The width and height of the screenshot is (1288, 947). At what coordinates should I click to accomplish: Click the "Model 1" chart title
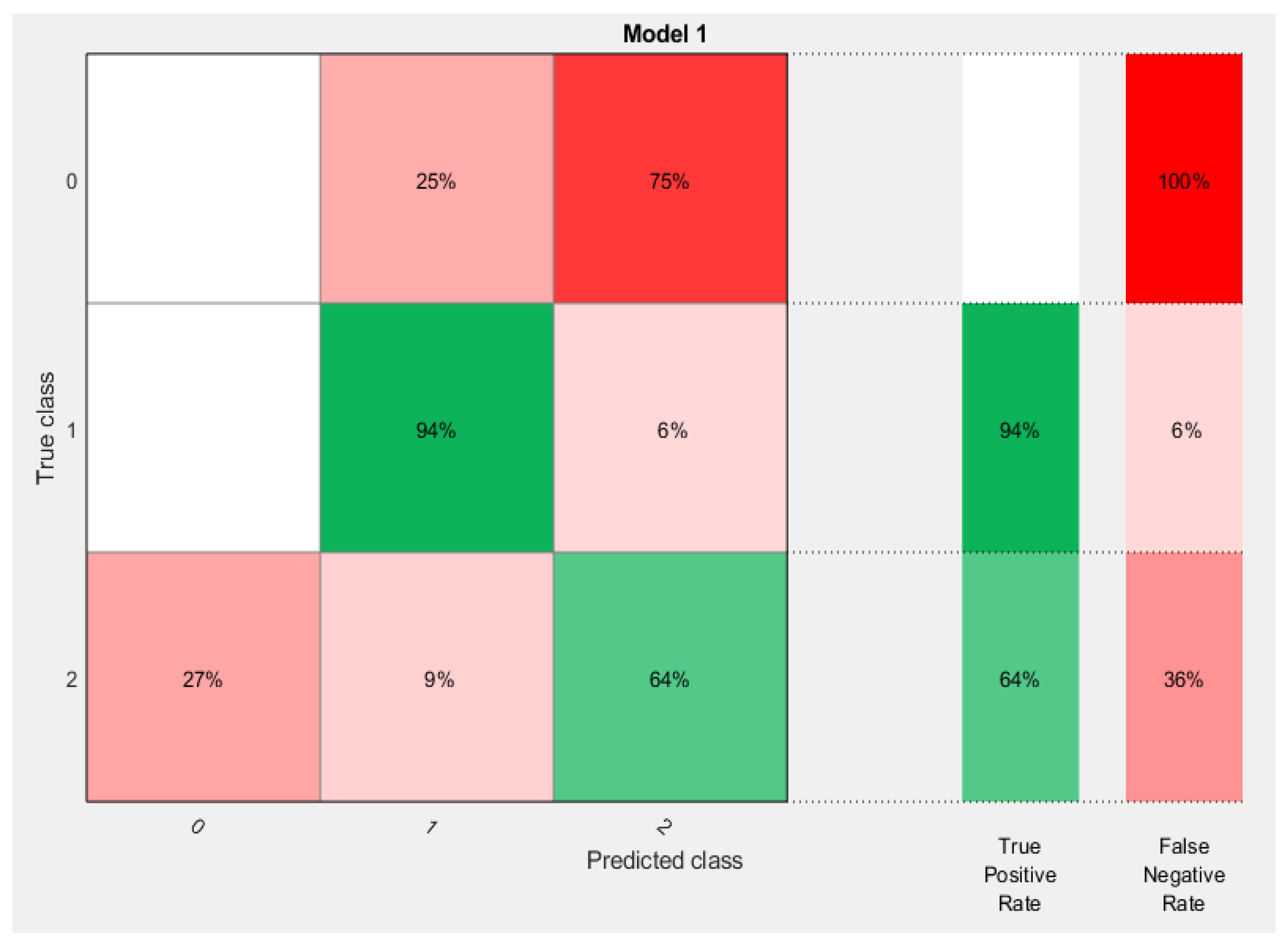[664, 34]
